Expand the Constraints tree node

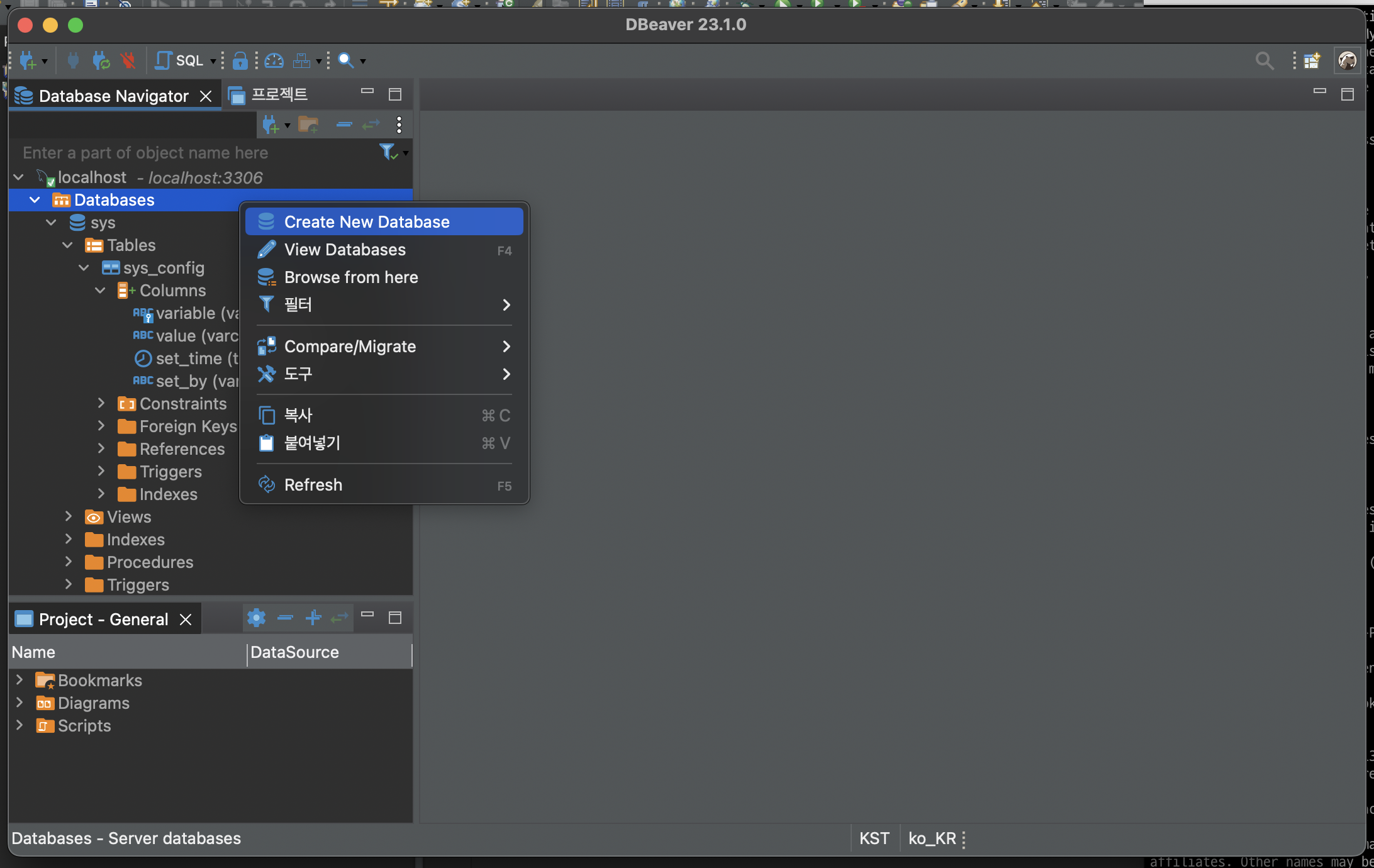pyautogui.click(x=101, y=403)
